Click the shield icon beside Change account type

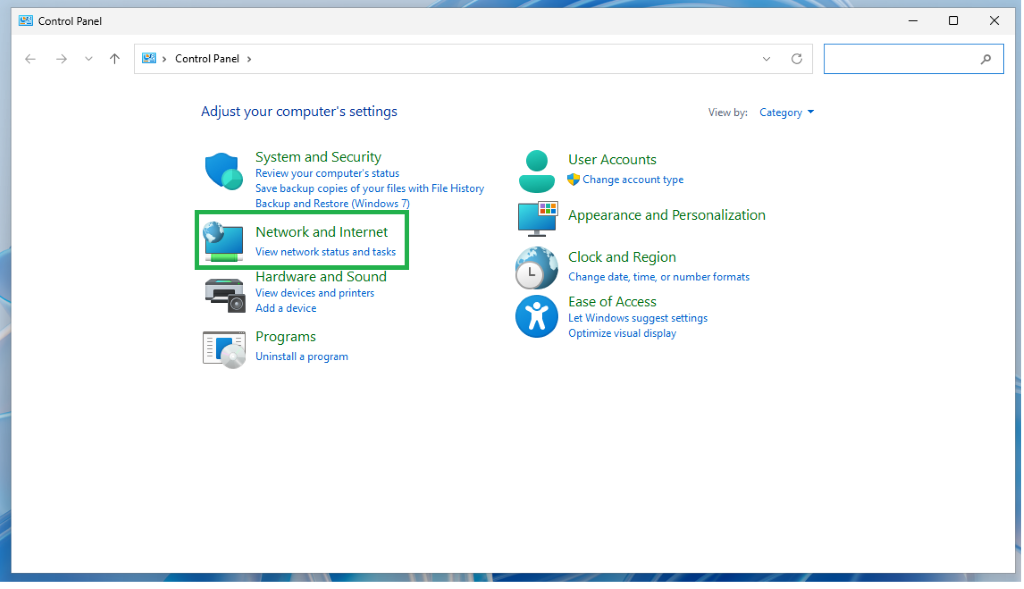point(573,180)
